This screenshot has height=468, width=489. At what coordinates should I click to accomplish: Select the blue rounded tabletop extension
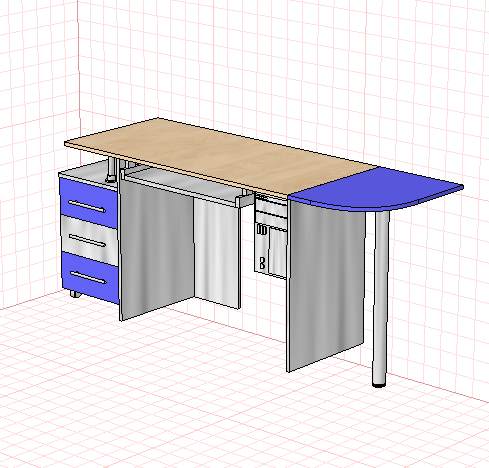coord(377,189)
